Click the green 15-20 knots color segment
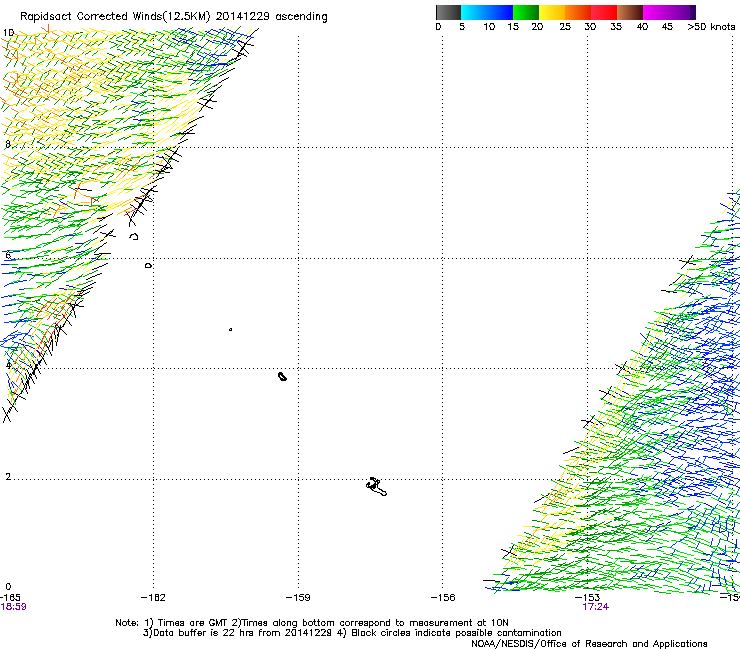The image size is (740, 650). pos(526,12)
